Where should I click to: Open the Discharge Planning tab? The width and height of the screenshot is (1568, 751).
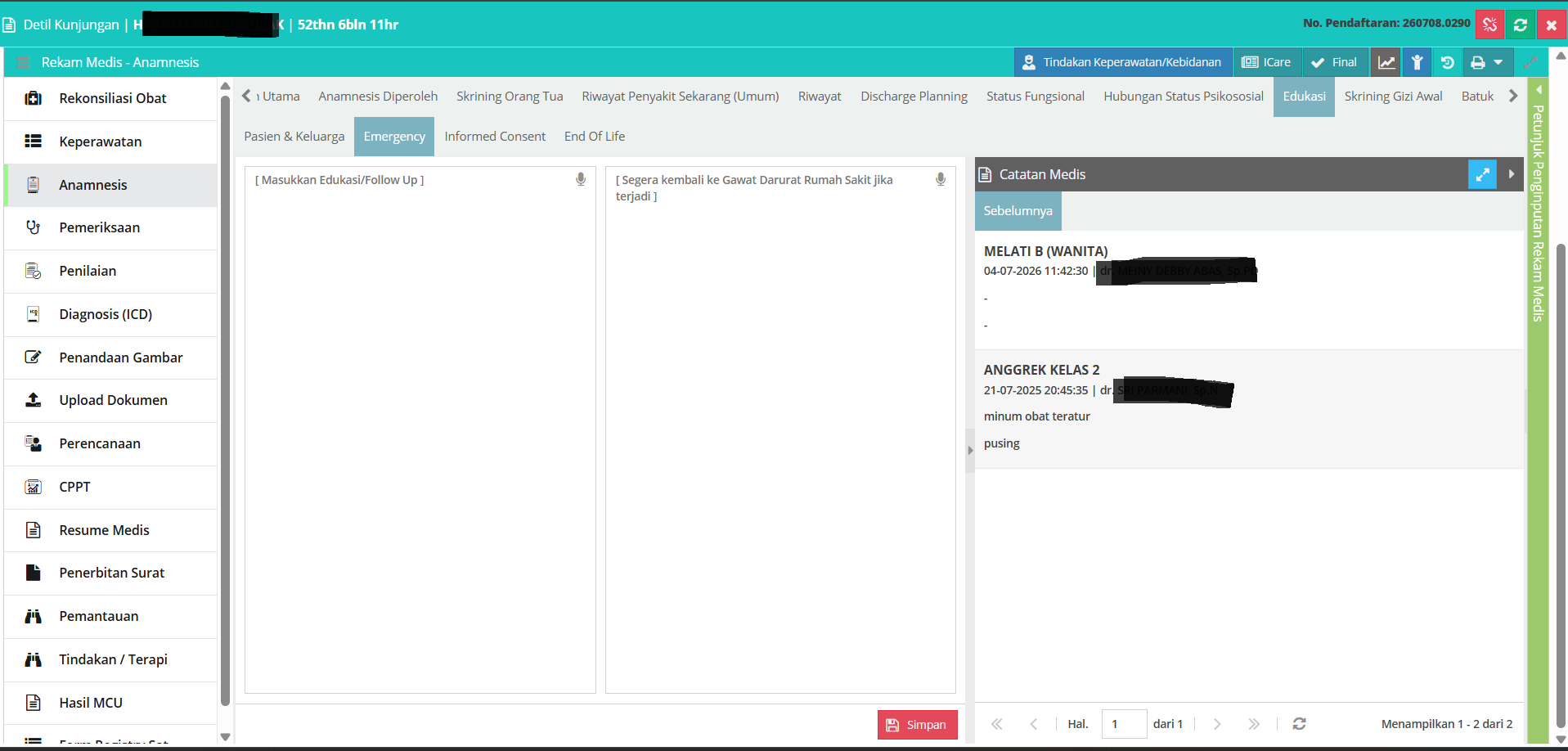[914, 97]
